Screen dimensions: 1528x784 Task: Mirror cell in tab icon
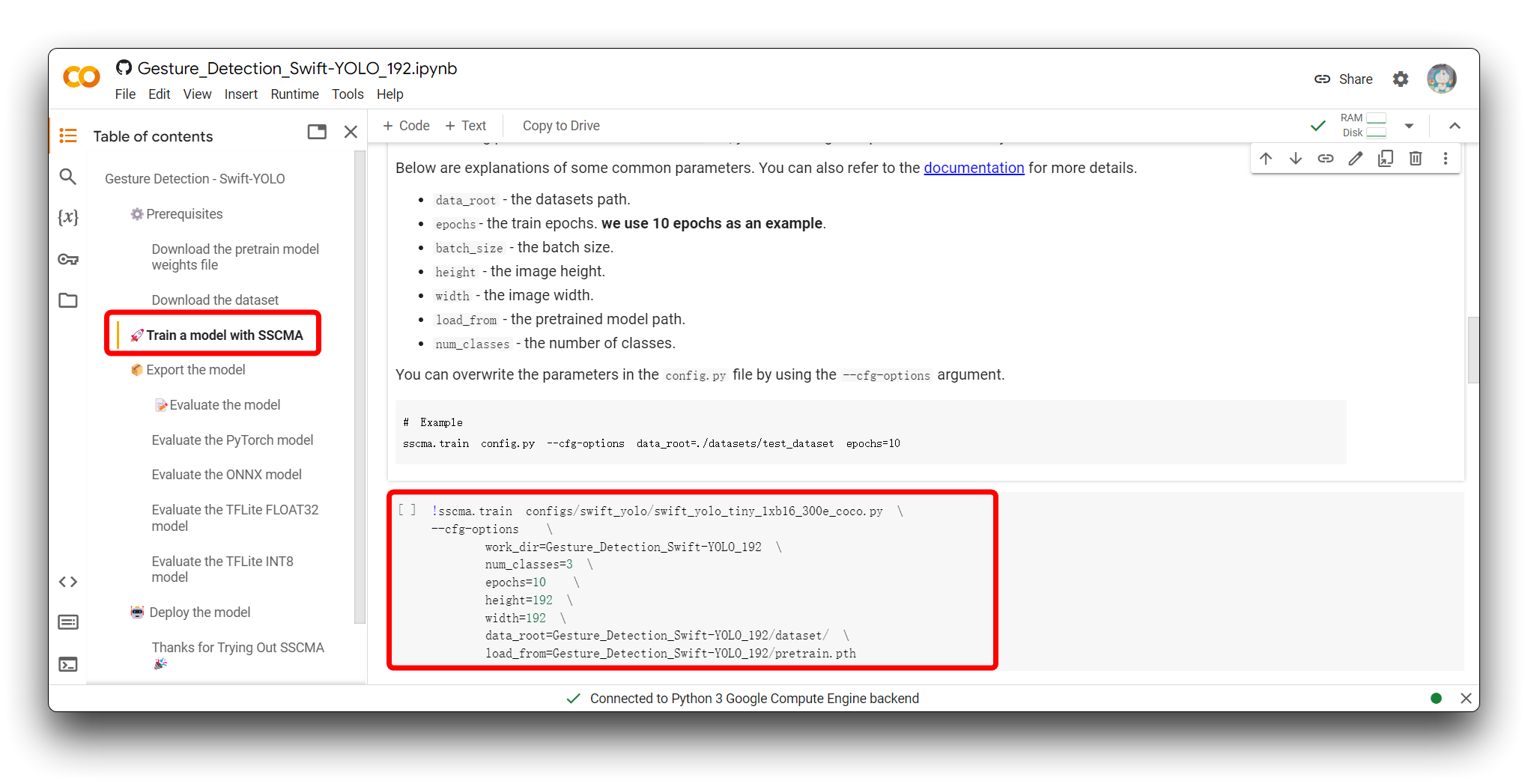point(1386,158)
